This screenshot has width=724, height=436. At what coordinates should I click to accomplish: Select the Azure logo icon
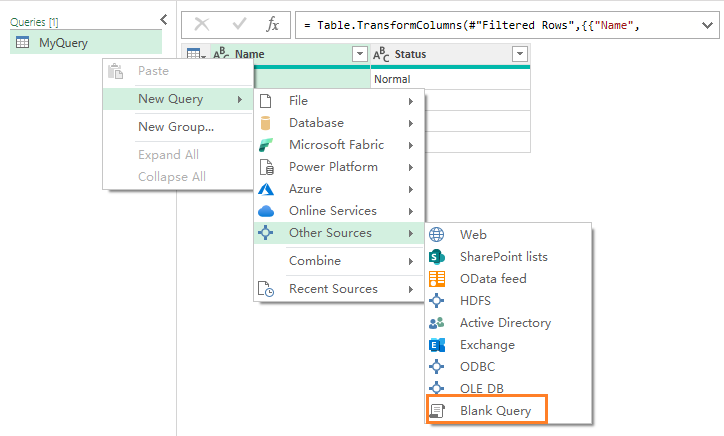click(266, 189)
